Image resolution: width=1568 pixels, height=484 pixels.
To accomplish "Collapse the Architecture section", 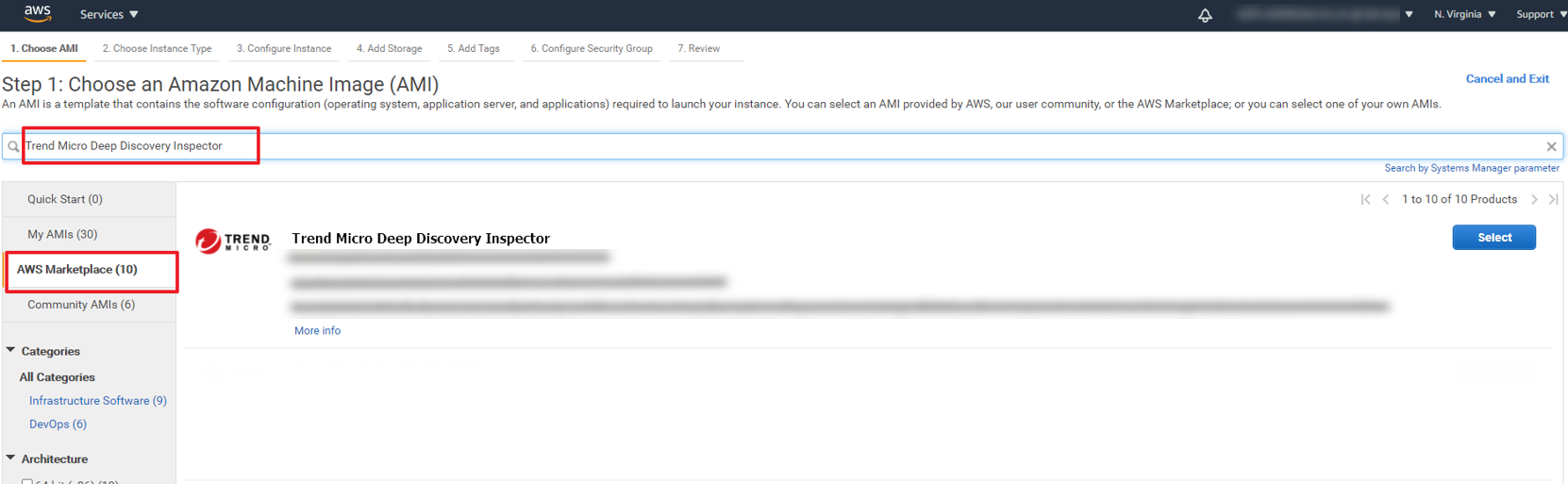I will 11,458.
